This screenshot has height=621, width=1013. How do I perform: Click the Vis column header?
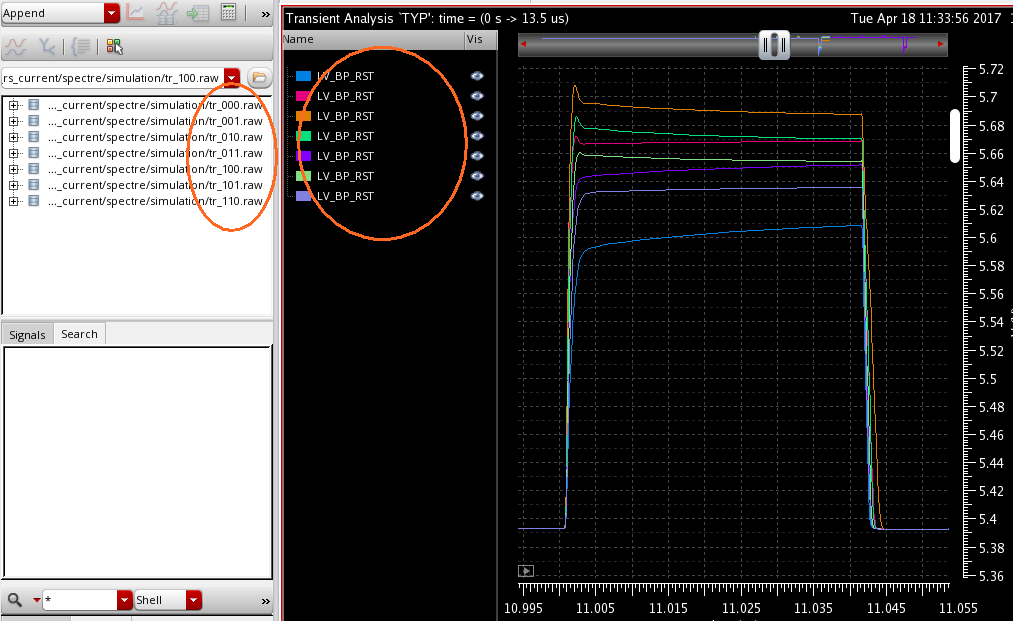[475, 39]
